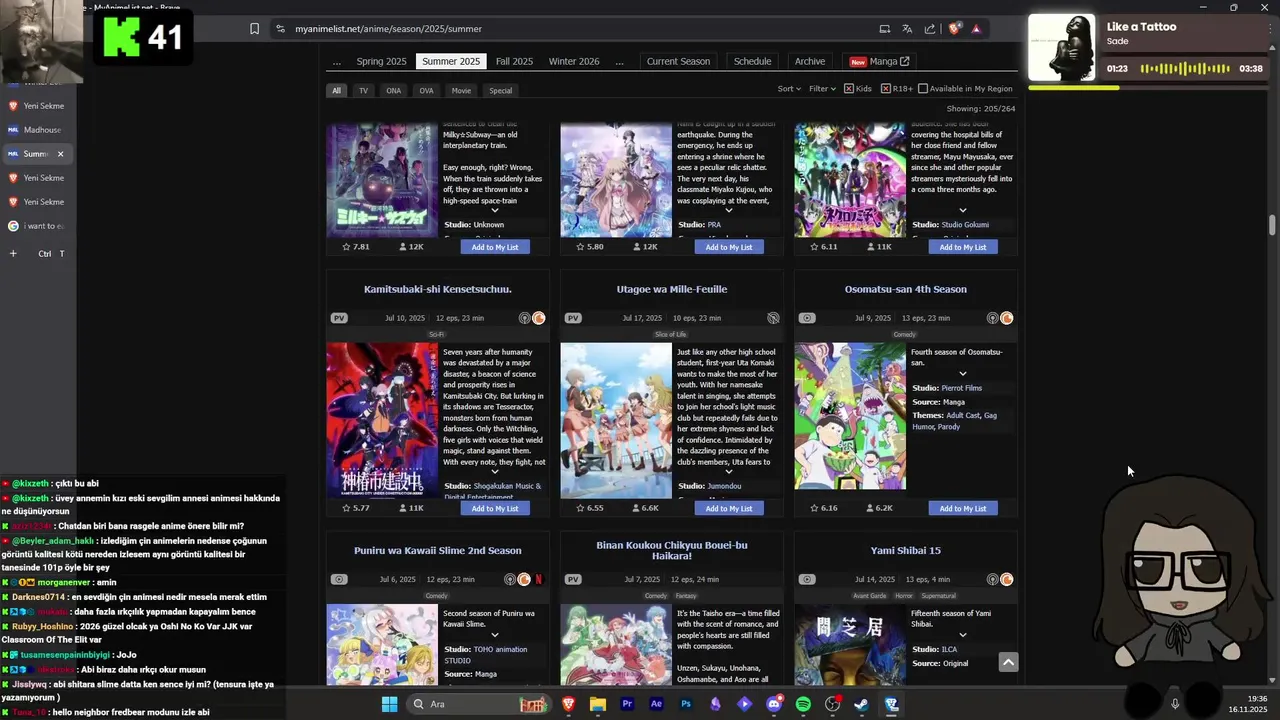Open the Archive page

point(810,61)
